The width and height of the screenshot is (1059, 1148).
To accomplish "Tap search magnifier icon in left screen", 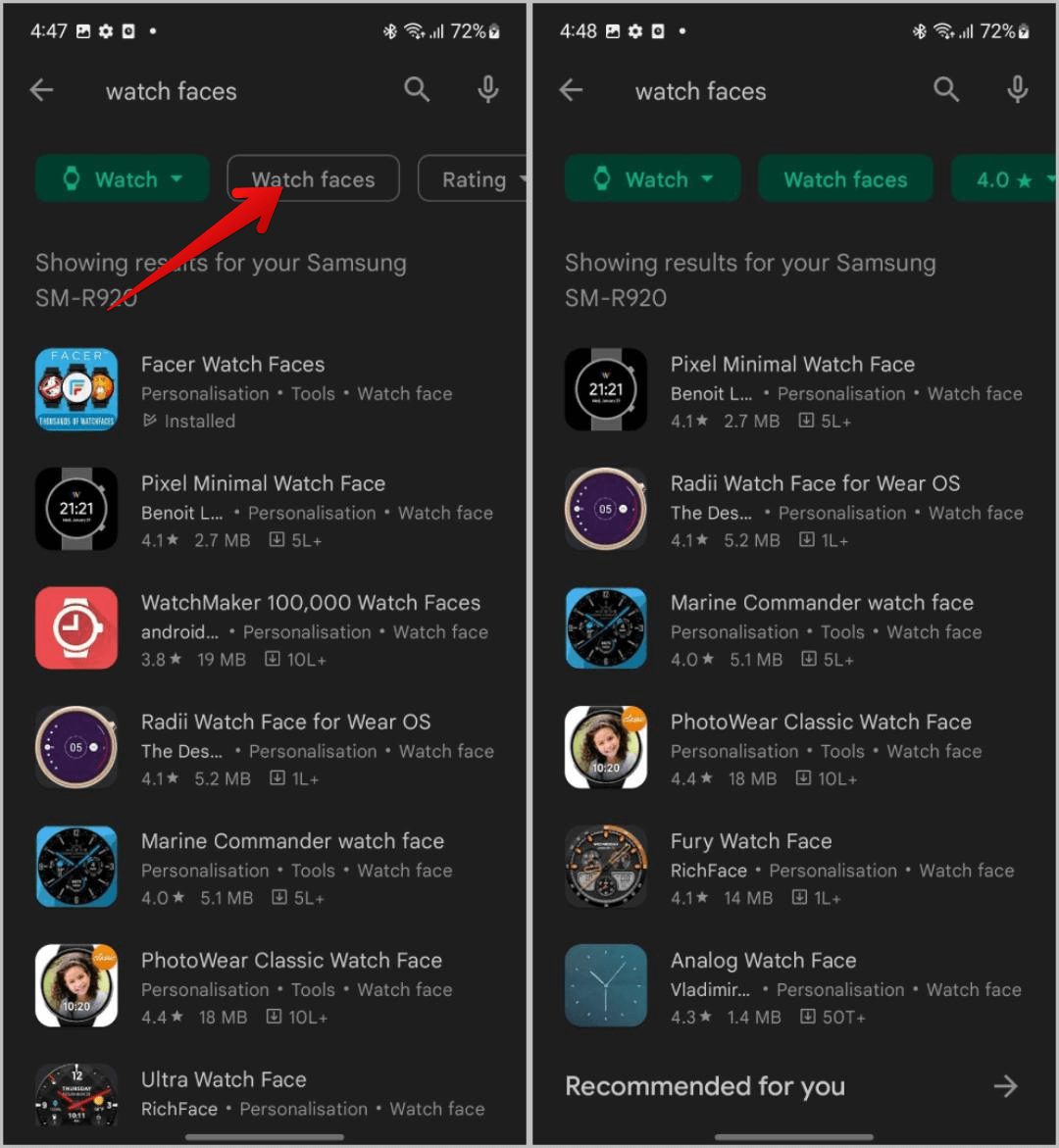I will [x=417, y=89].
